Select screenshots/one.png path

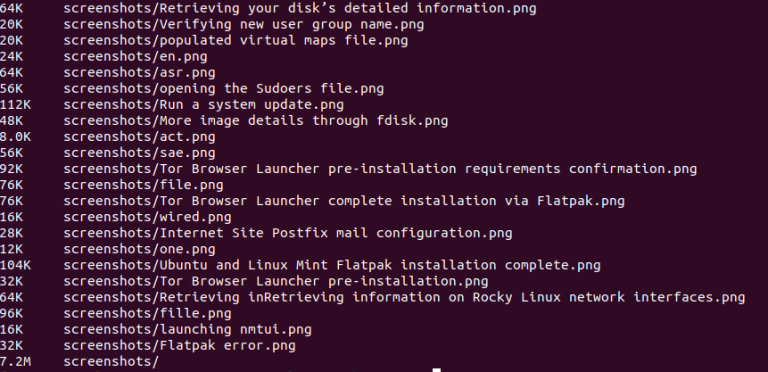click(139, 250)
